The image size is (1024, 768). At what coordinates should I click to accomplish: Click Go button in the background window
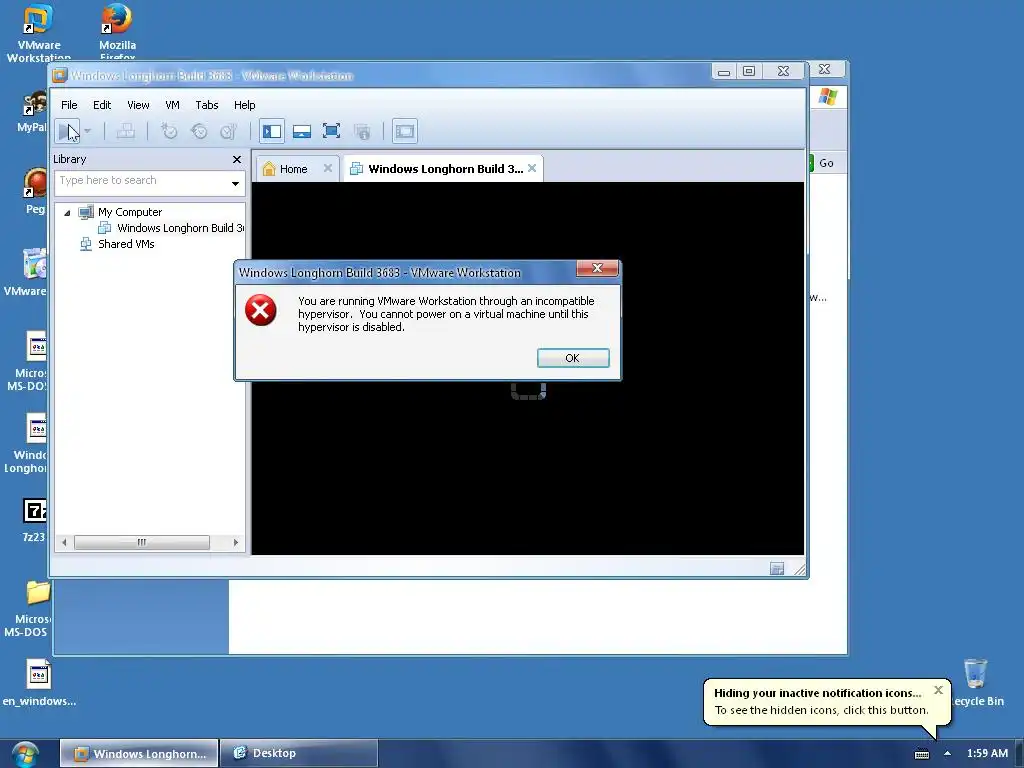[x=825, y=163]
